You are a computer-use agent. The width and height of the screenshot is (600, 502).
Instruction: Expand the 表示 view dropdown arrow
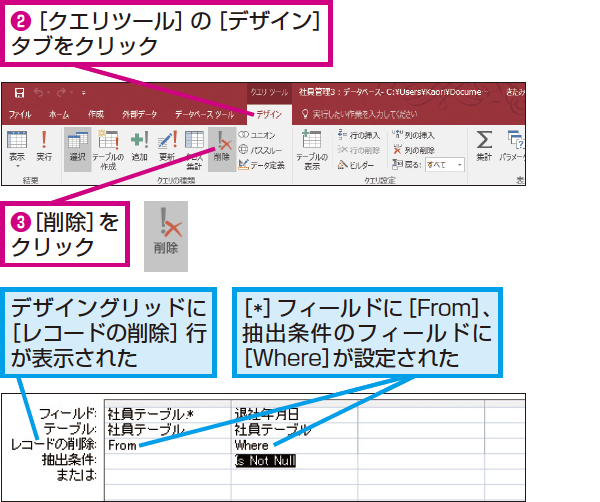point(17,168)
